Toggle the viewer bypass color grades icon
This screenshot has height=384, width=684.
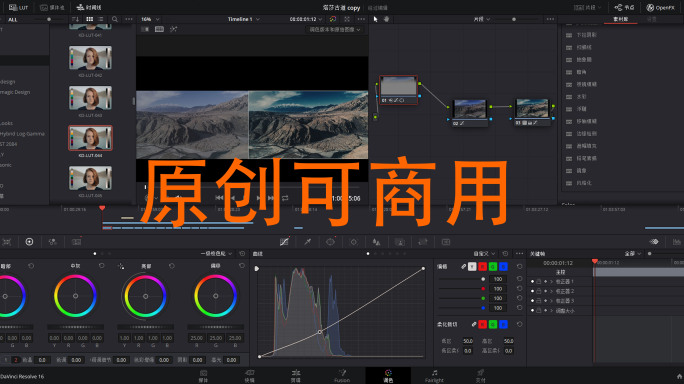(x=333, y=19)
